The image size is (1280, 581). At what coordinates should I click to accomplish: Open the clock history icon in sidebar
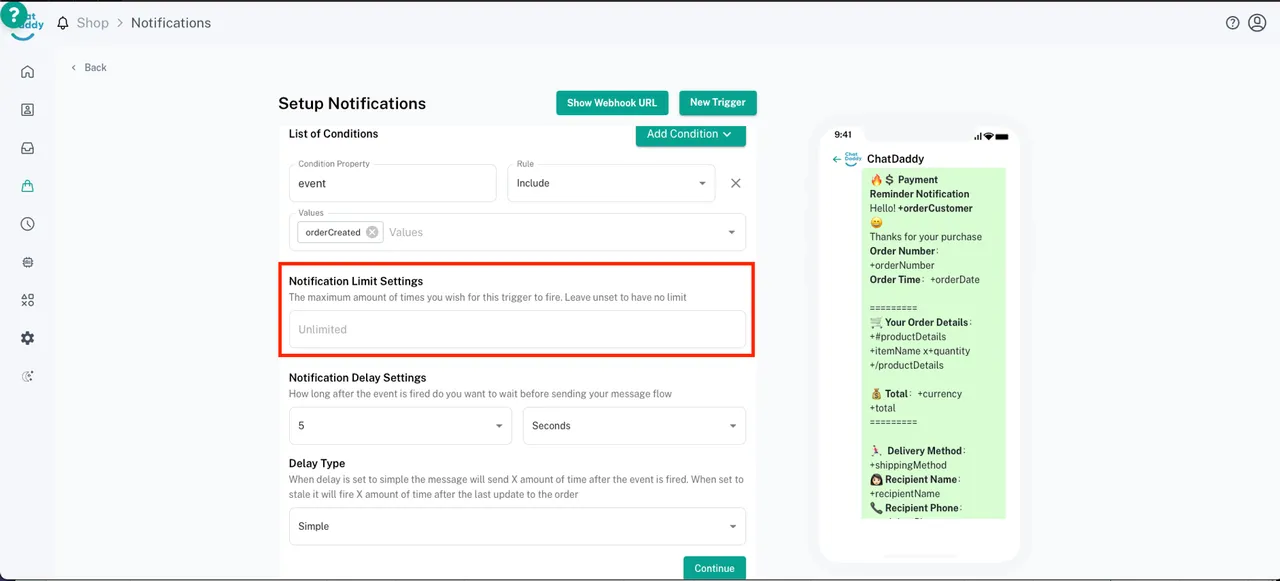[x=27, y=224]
